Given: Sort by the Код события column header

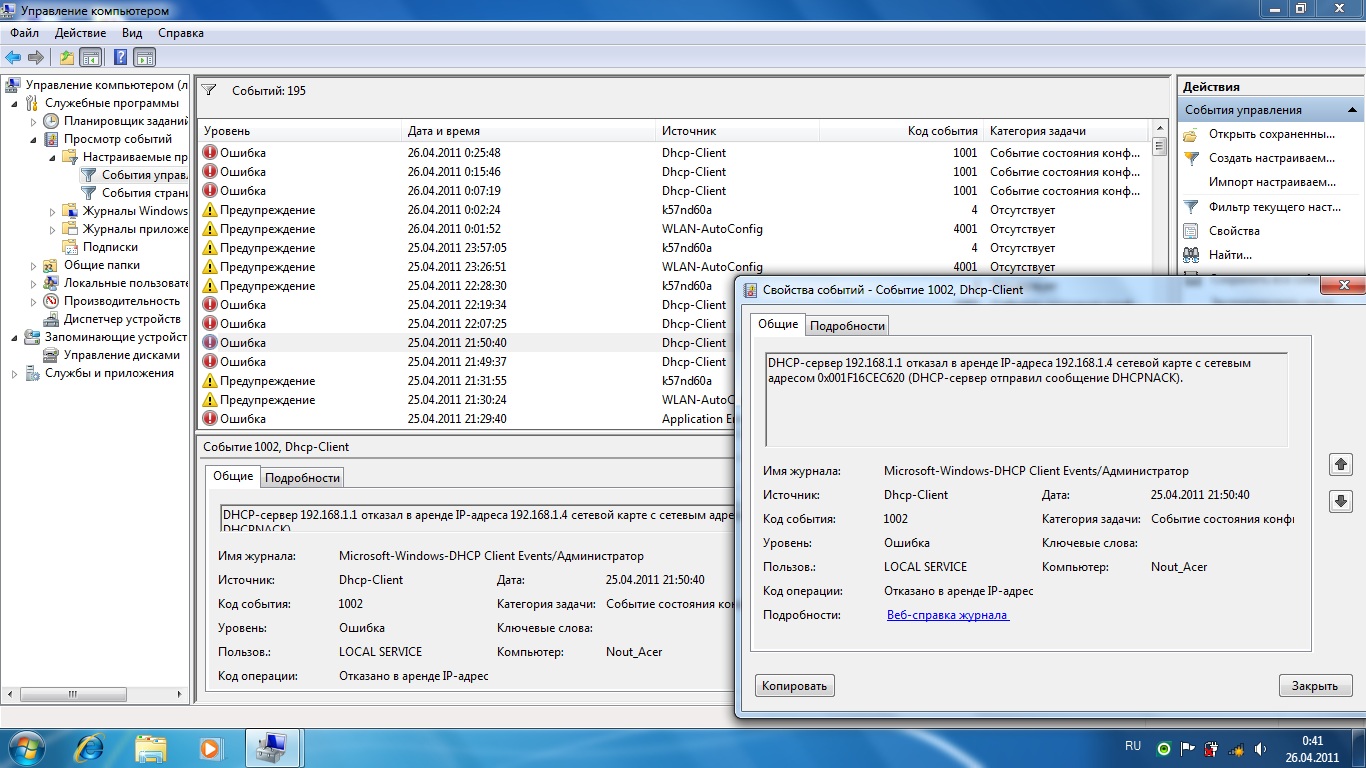Looking at the screenshot, I should [901, 131].
